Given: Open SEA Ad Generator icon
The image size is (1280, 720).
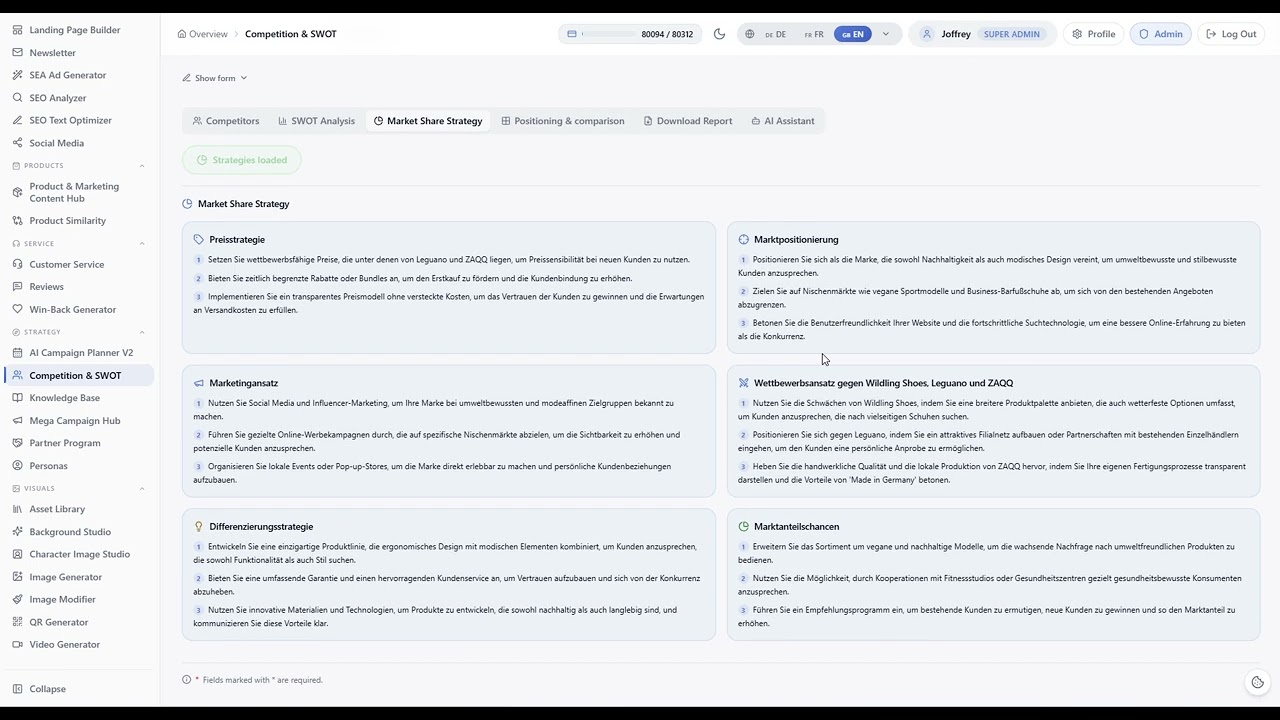Looking at the screenshot, I should (x=18, y=75).
